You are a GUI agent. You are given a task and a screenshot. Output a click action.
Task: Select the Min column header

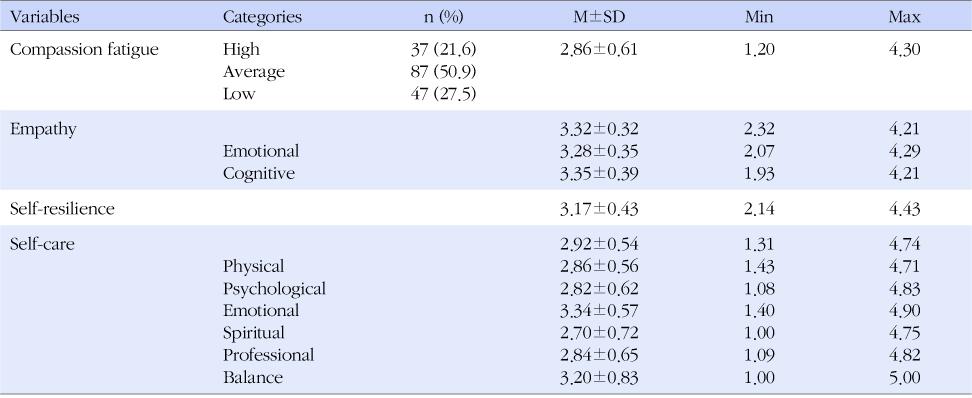[759, 17]
